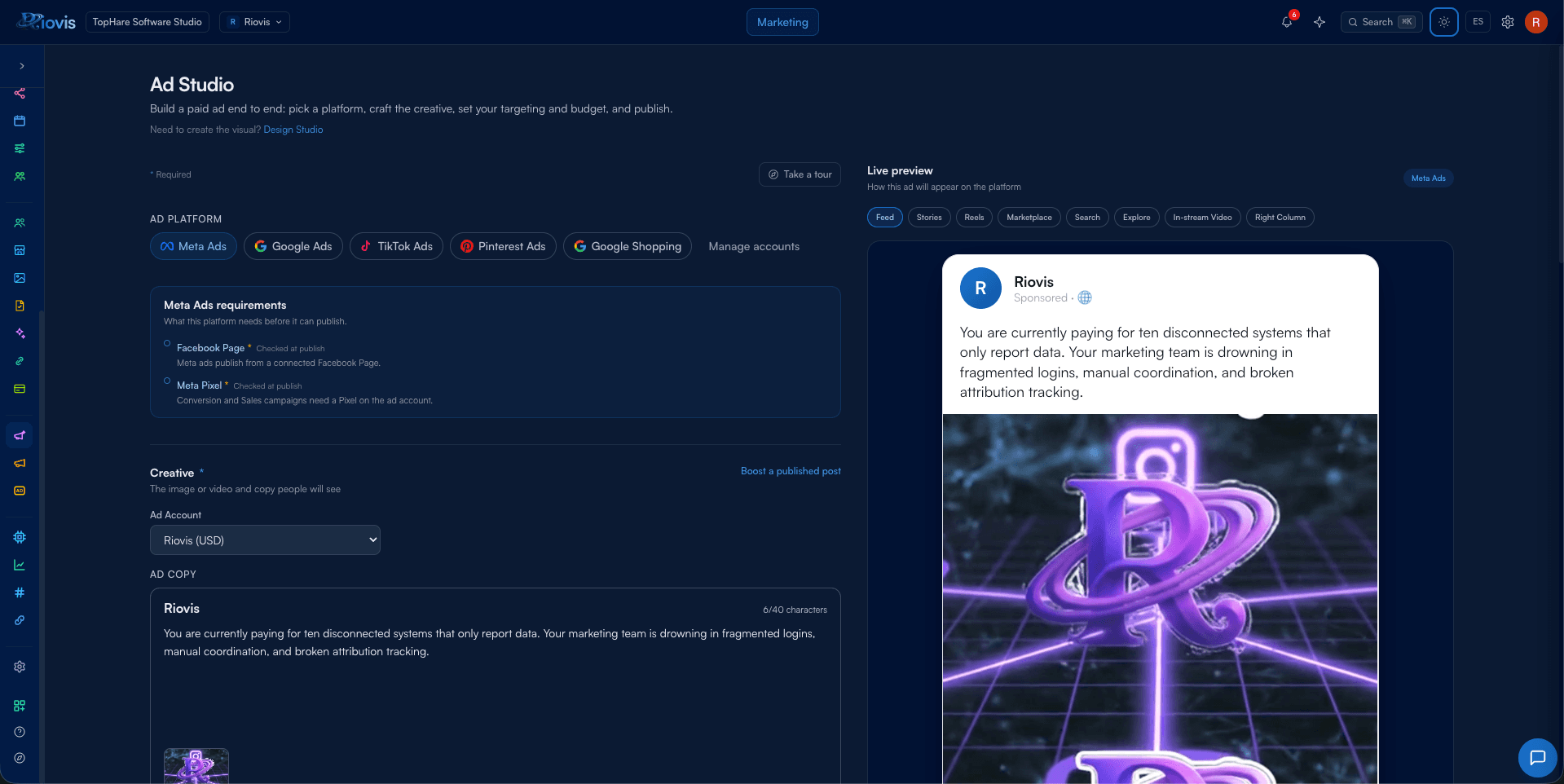Click the Marketing tab in top bar

782,22
